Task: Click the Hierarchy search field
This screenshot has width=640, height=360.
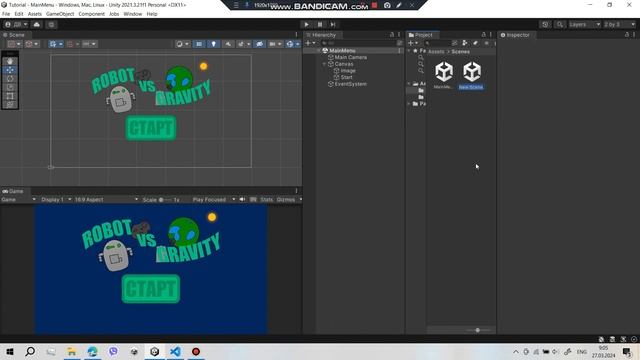Action: [x=358, y=43]
